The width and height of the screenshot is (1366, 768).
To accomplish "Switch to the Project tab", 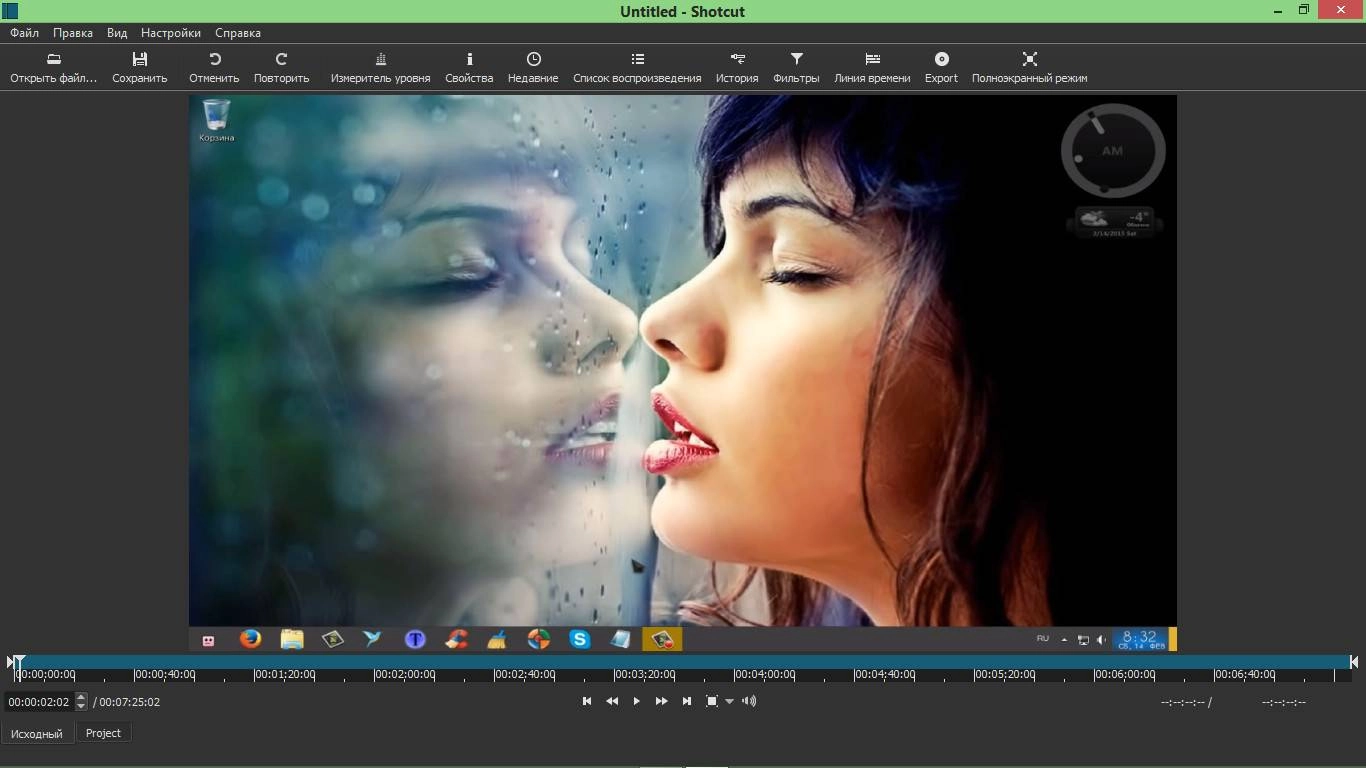I will point(103,733).
